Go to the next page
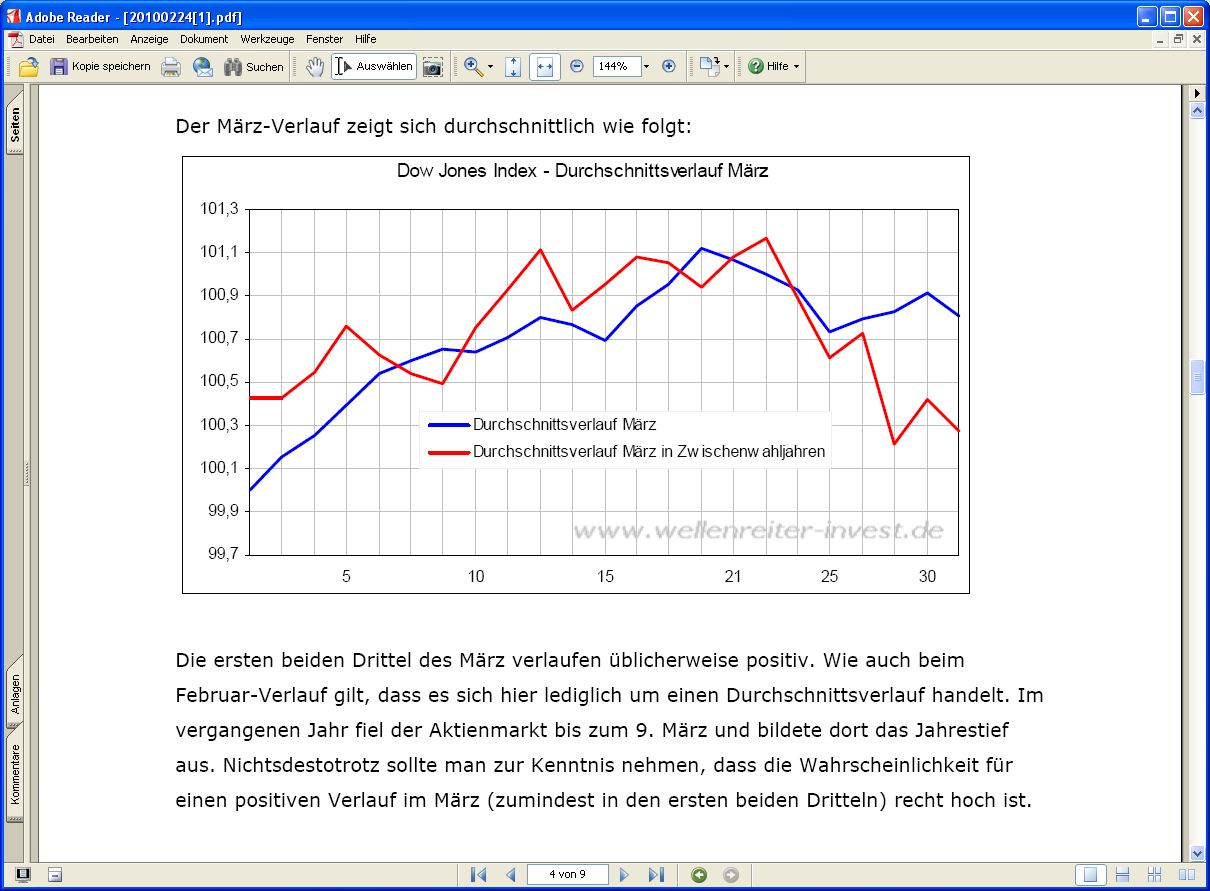Screen dimensions: 1210x891 (624, 875)
